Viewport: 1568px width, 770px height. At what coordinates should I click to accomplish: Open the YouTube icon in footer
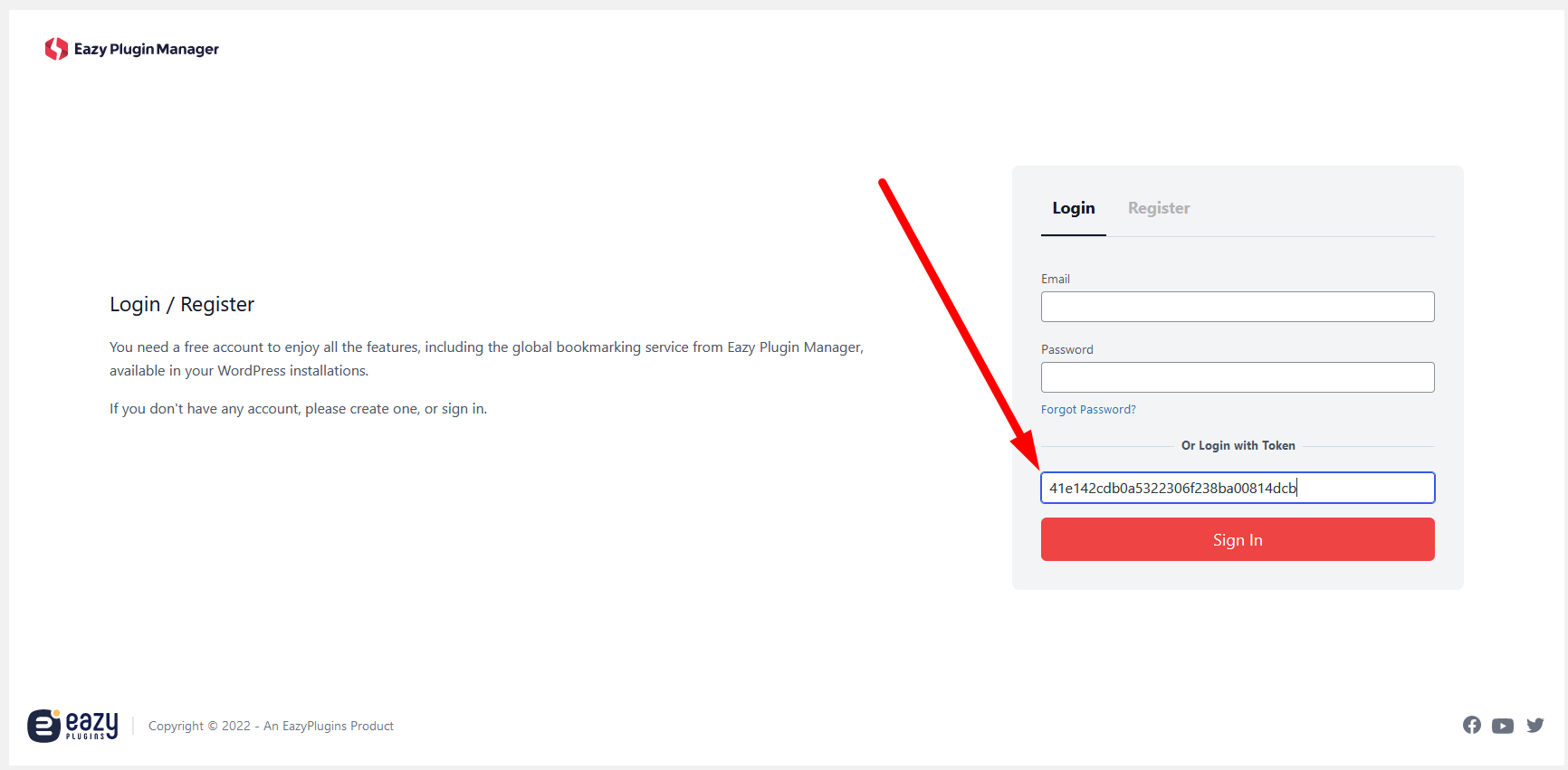coord(1502,726)
